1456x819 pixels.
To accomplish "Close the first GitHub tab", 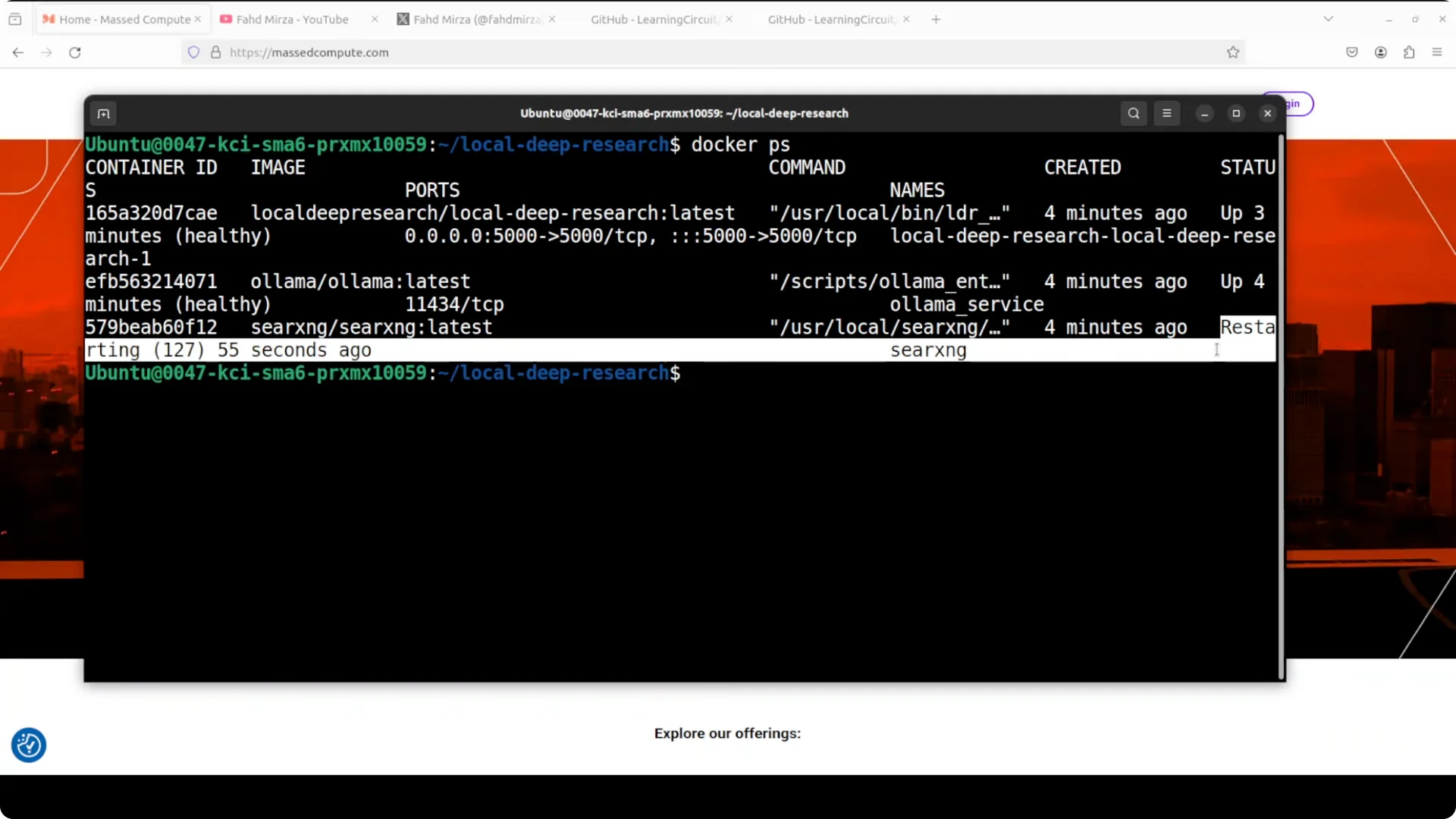I will pyautogui.click(x=730, y=19).
